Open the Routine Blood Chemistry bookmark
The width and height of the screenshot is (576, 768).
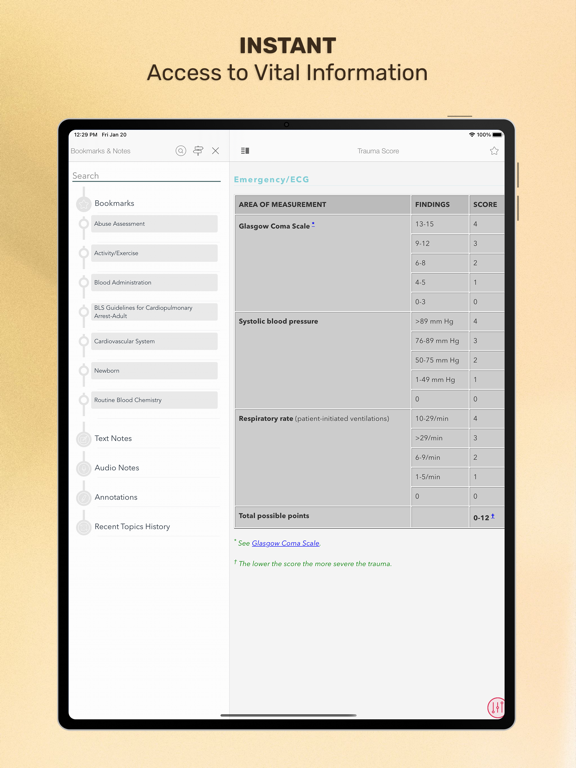pyautogui.click(x=154, y=400)
